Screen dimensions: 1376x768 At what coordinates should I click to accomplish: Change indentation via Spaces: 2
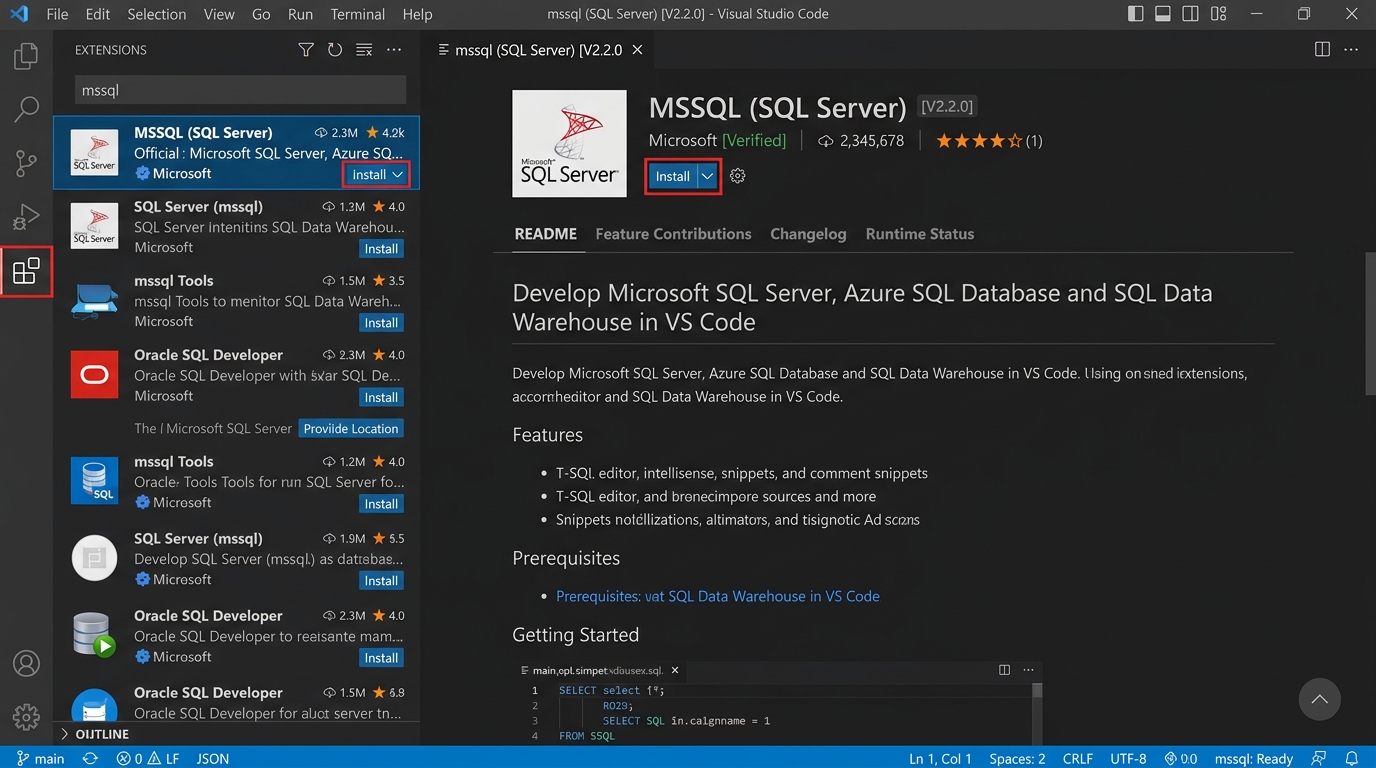point(1017,758)
